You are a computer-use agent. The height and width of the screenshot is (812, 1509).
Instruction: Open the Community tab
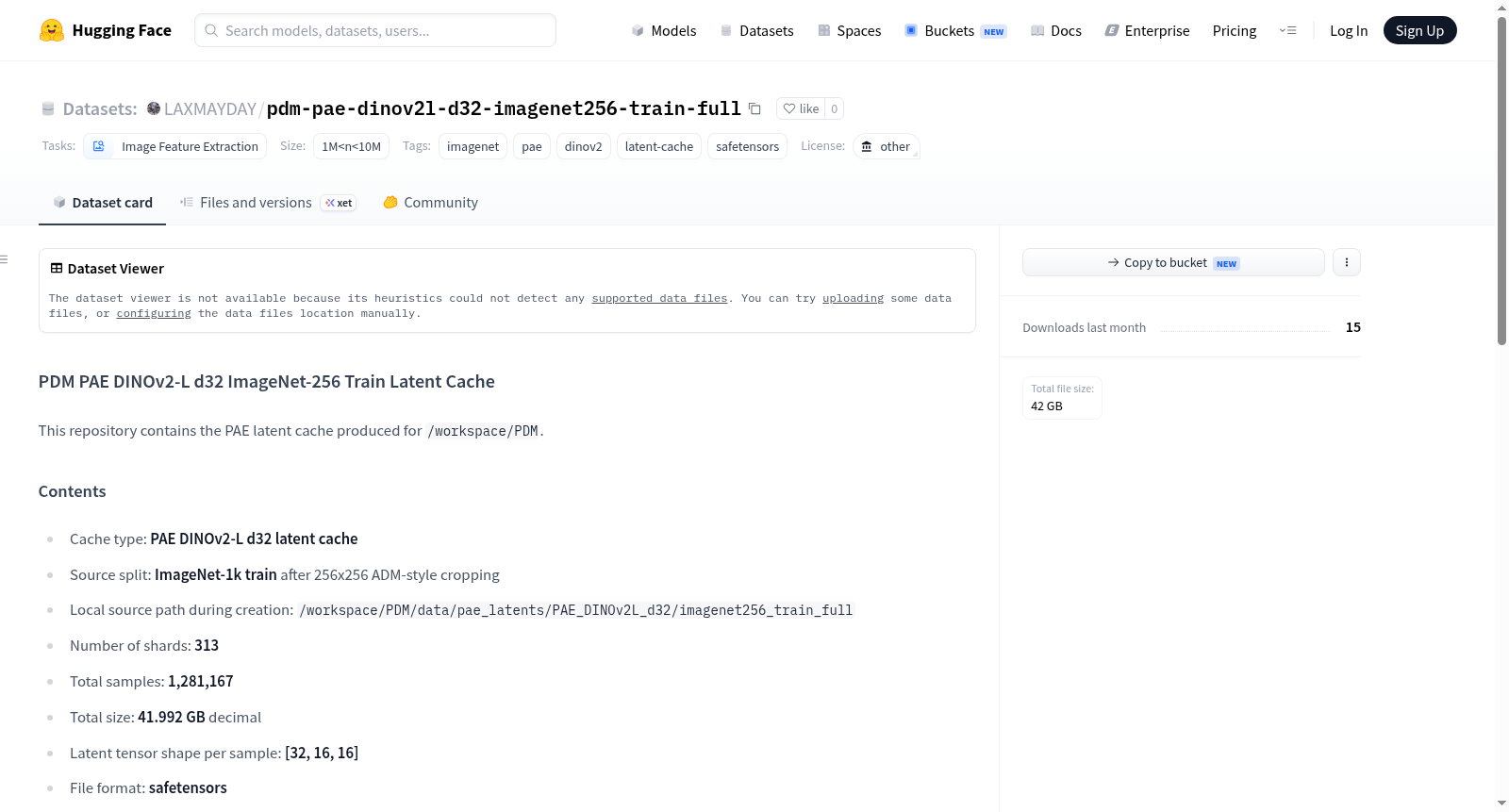click(x=430, y=203)
